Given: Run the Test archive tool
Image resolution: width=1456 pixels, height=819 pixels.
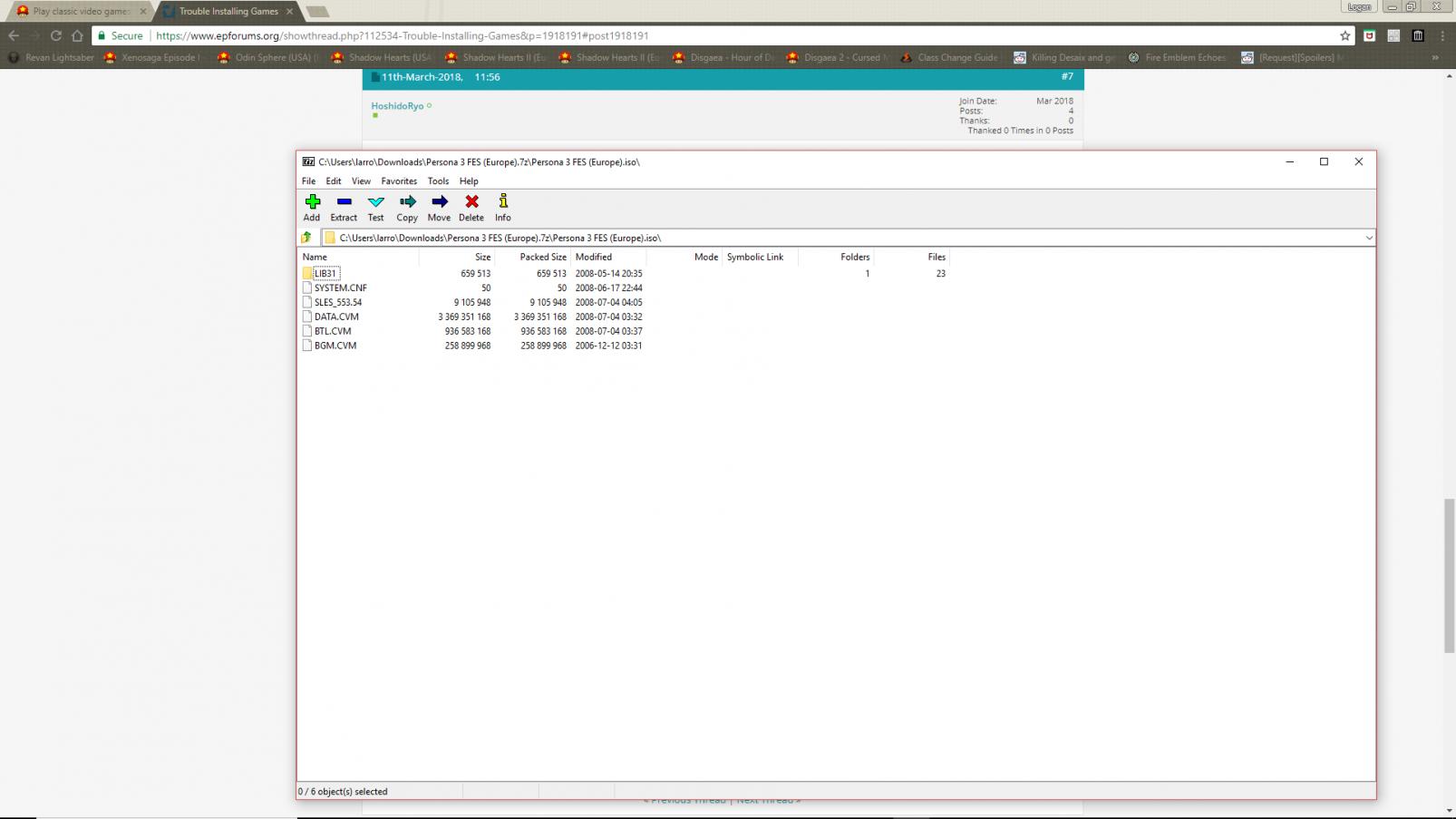Looking at the screenshot, I should click(x=375, y=208).
